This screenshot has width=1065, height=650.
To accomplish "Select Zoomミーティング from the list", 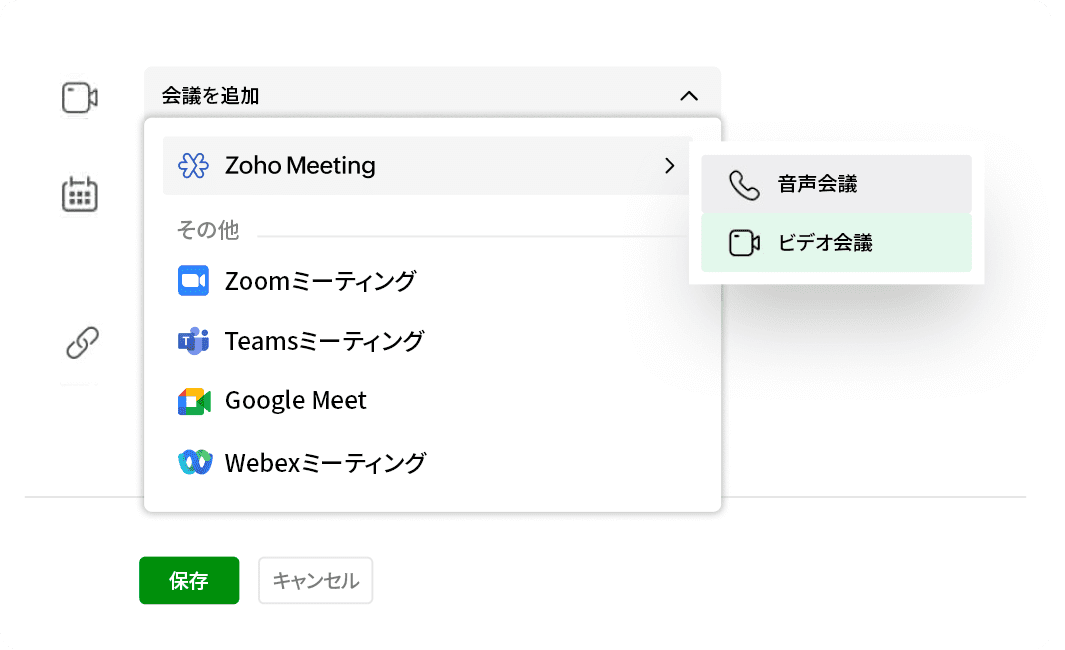I will 320,281.
